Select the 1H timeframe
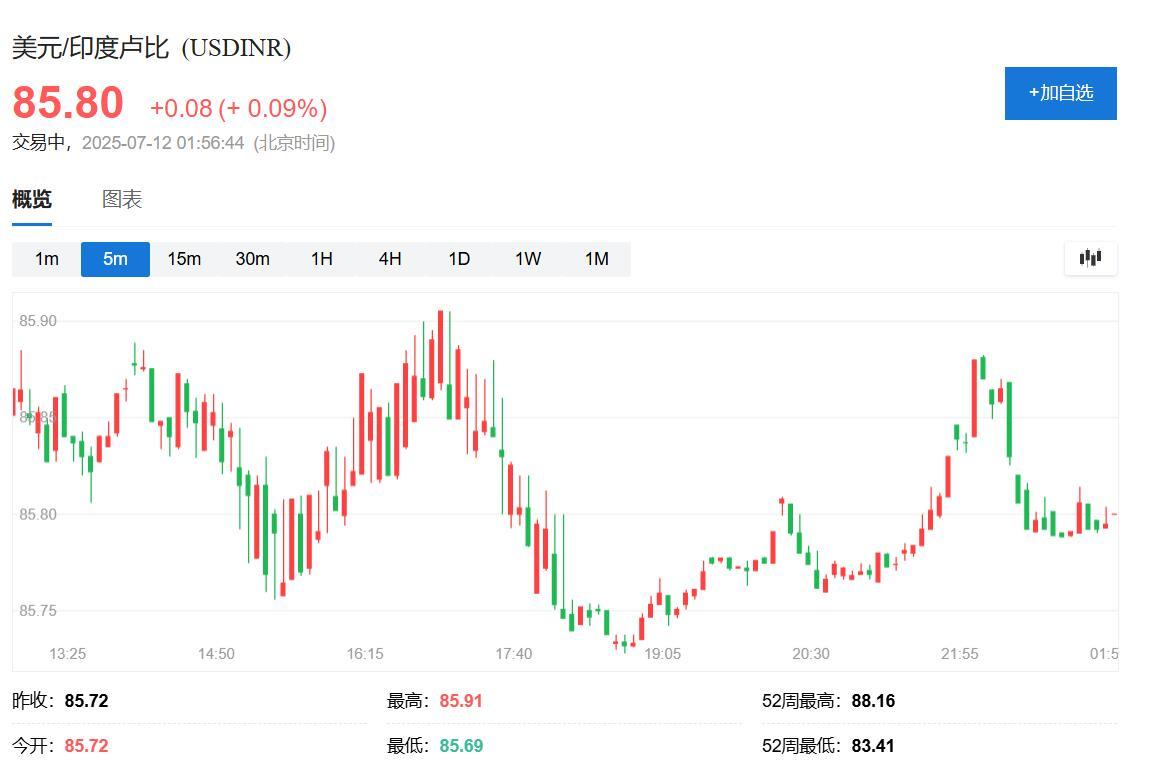The width and height of the screenshot is (1153, 764). [321, 259]
